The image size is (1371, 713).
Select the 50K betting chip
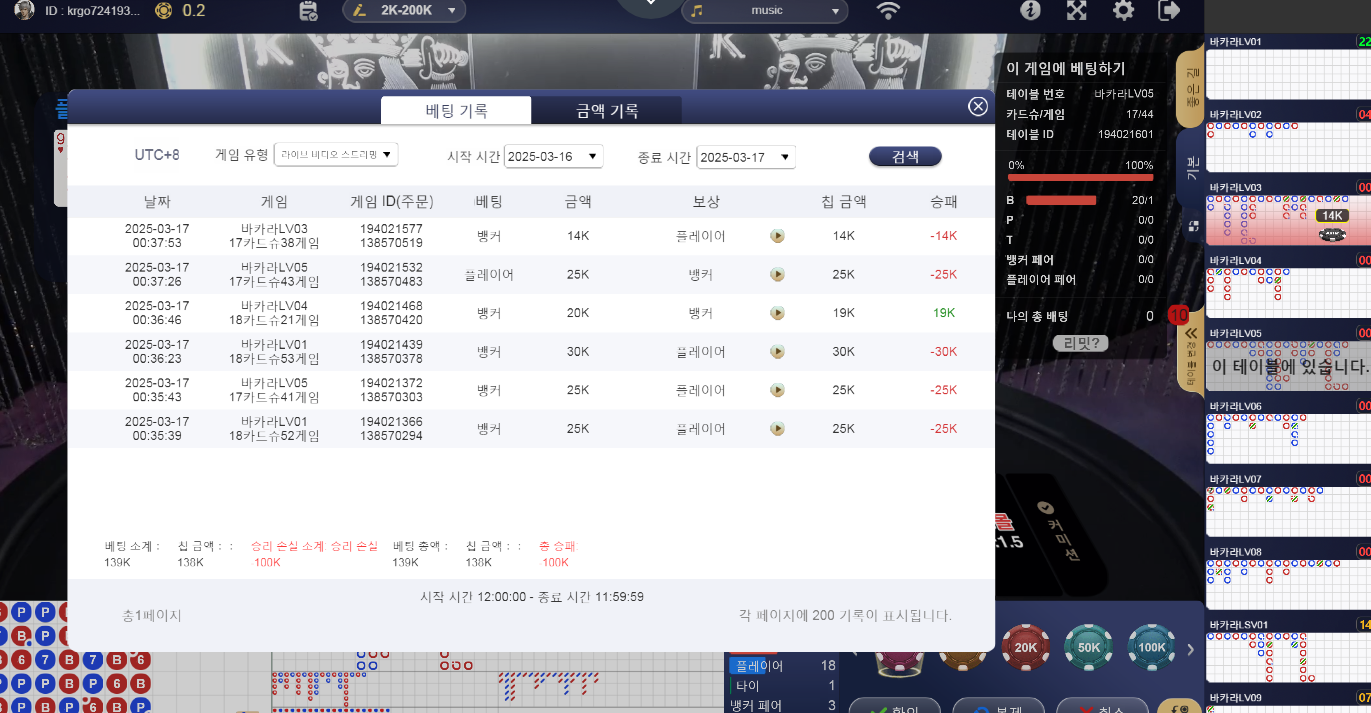tap(1088, 647)
